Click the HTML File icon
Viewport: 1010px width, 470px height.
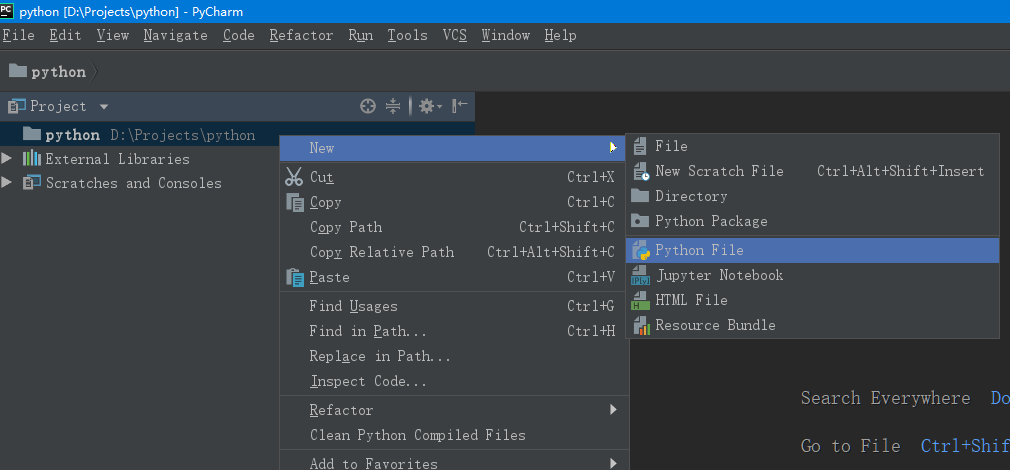[x=640, y=300]
